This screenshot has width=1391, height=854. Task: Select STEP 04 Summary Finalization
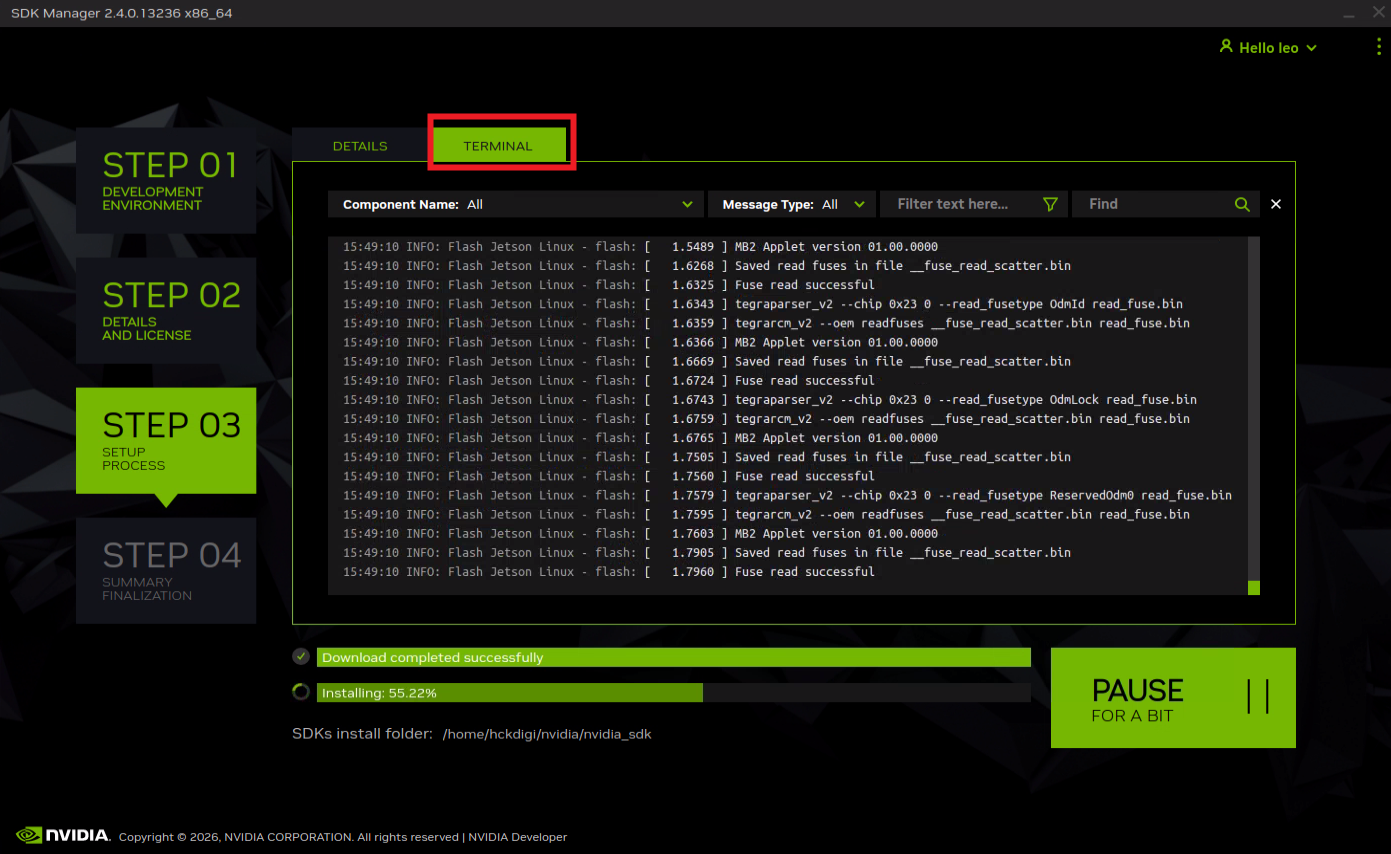166,571
